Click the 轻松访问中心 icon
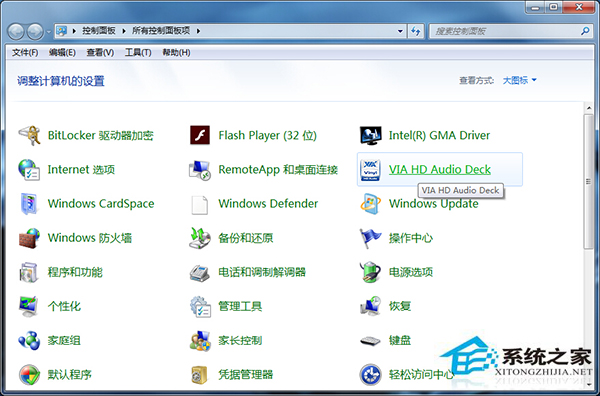Screen dimensions: 600x396 [370, 375]
